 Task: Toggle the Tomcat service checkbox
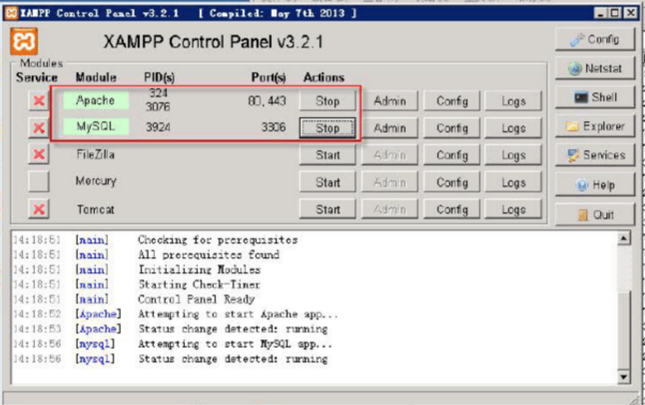(x=39, y=209)
